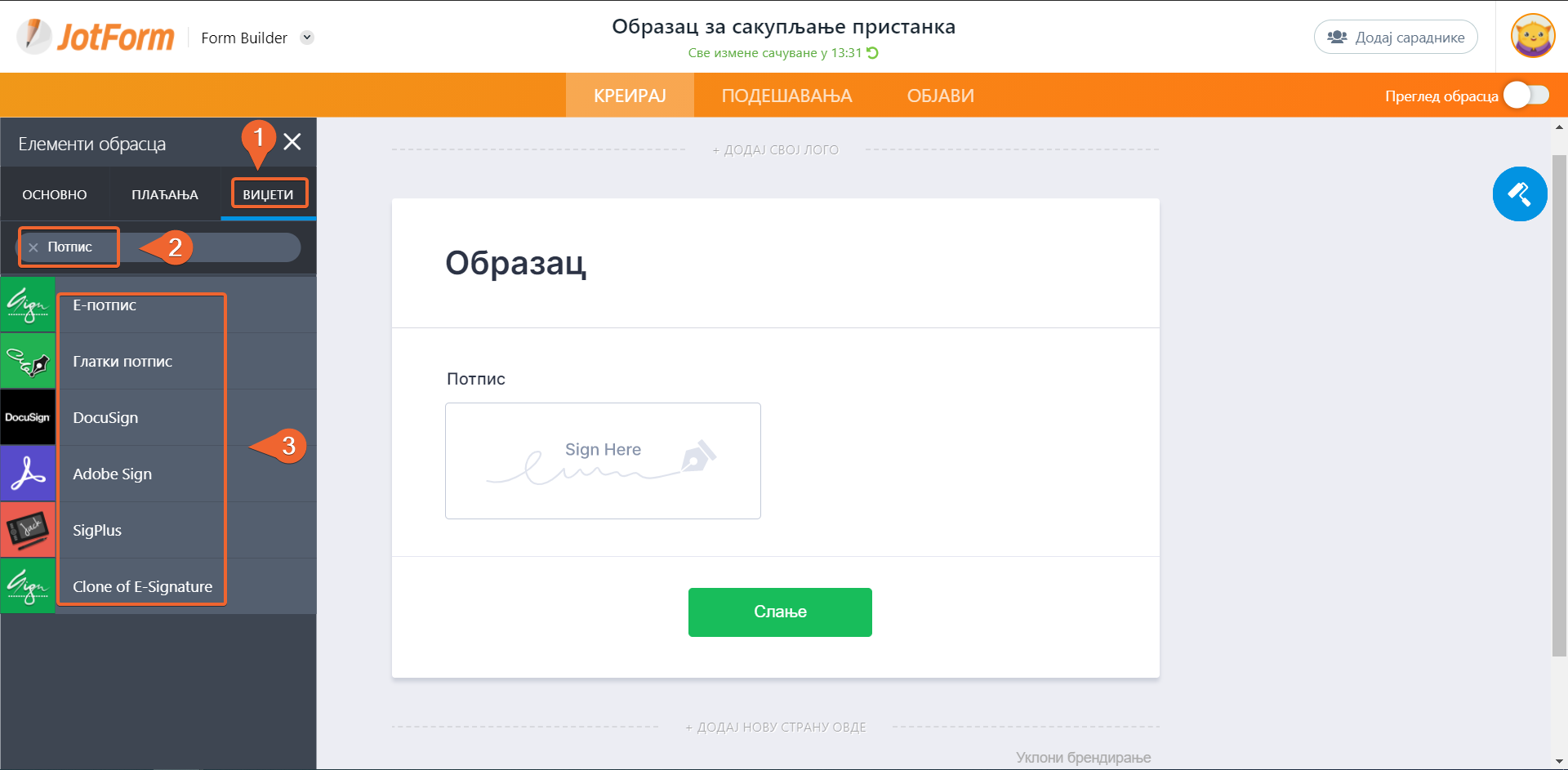
Task: Select the Потпис field label
Action: [x=476, y=379]
